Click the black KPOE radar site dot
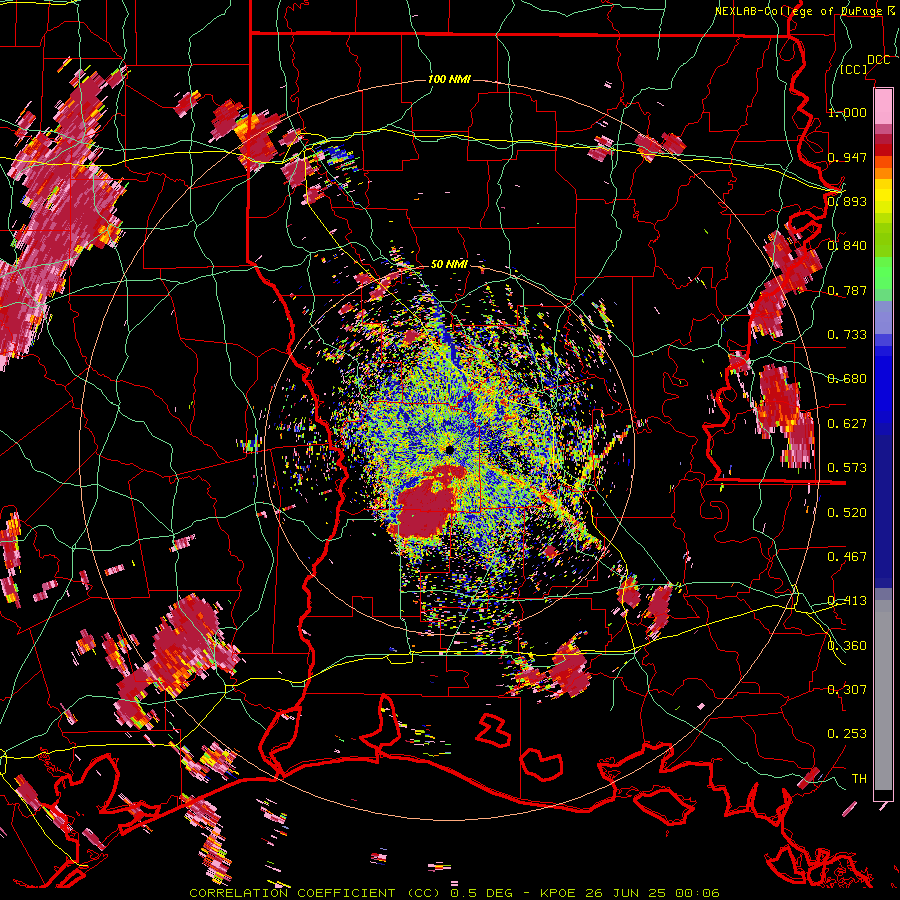Image resolution: width=900 pixels, height=900 pixels. pyautogui.click(x=450, y=450)
